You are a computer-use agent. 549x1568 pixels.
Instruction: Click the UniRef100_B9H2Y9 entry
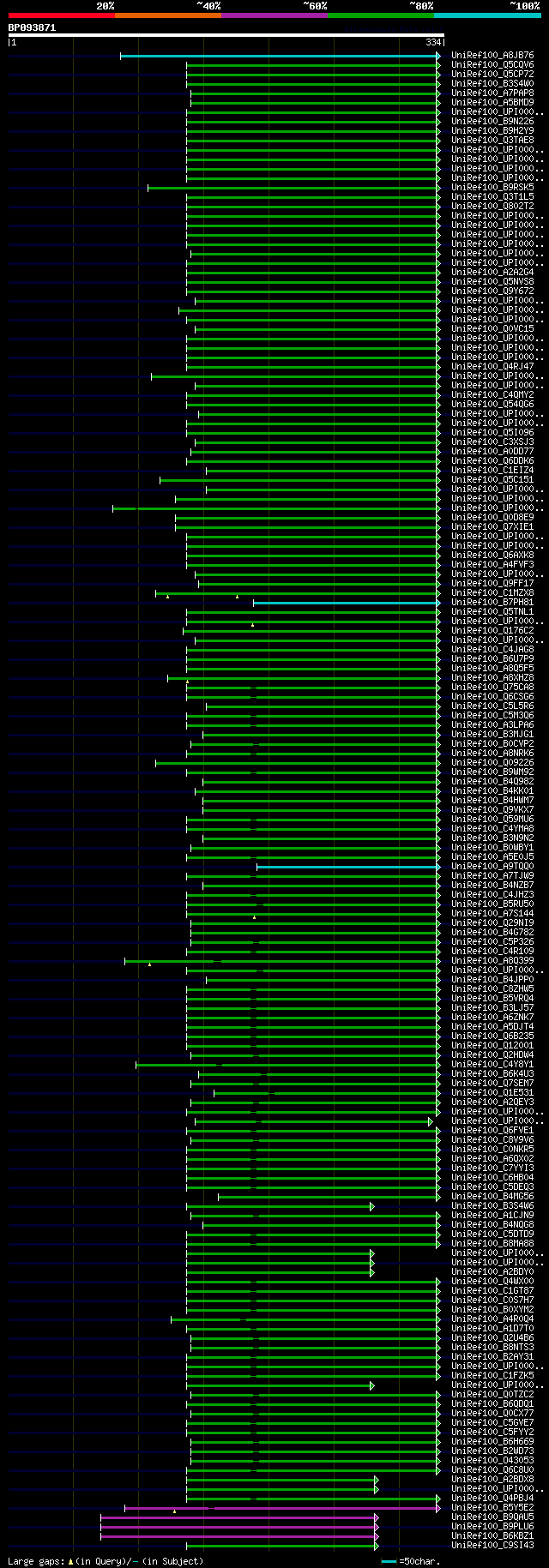[492, 131]
